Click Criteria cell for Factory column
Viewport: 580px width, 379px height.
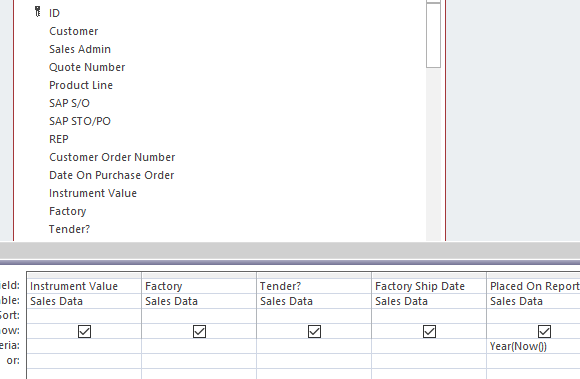pyautogui.click(x=199, y=346)
